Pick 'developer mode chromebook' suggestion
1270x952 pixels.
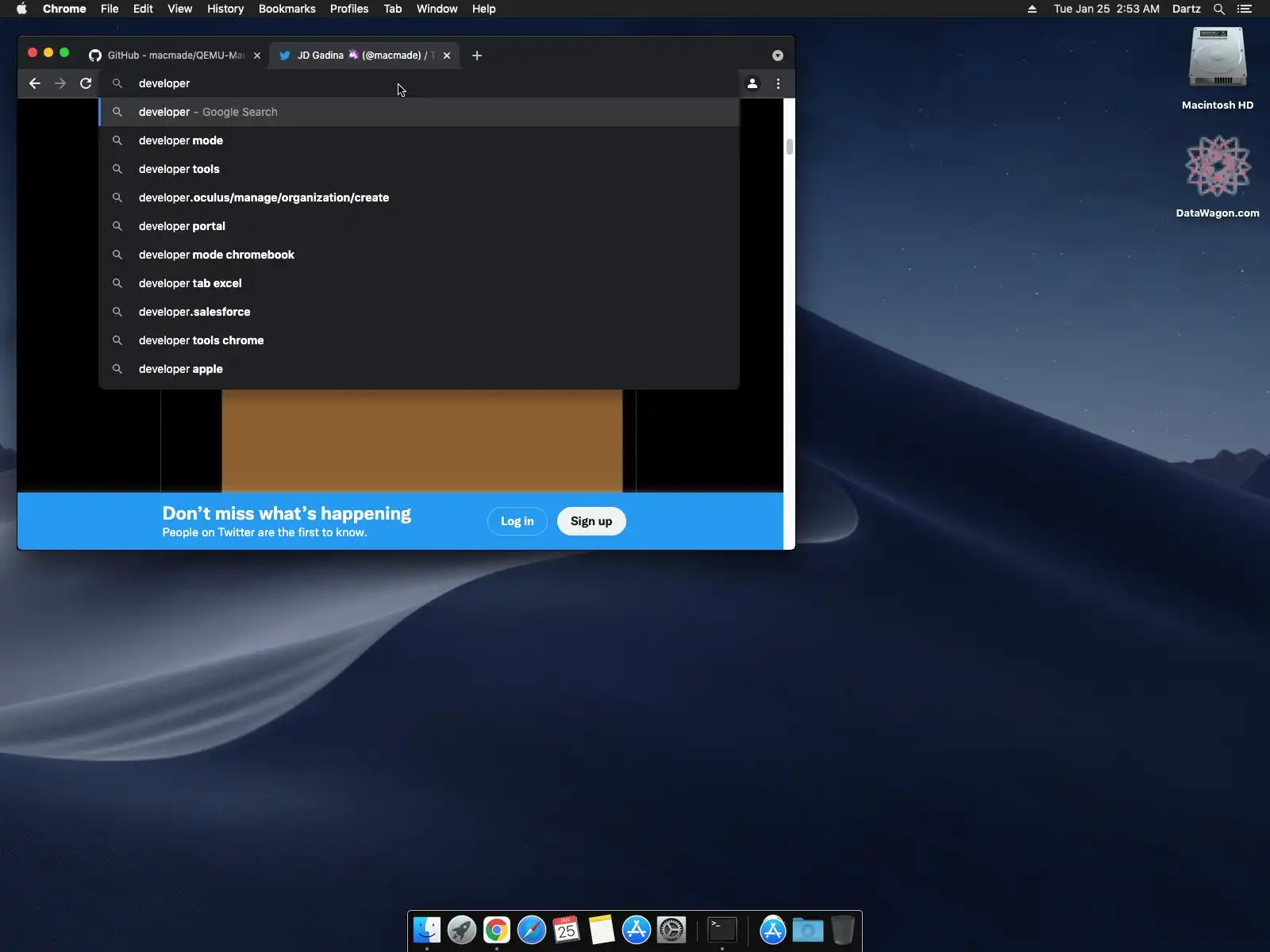(x=419, y=255)
